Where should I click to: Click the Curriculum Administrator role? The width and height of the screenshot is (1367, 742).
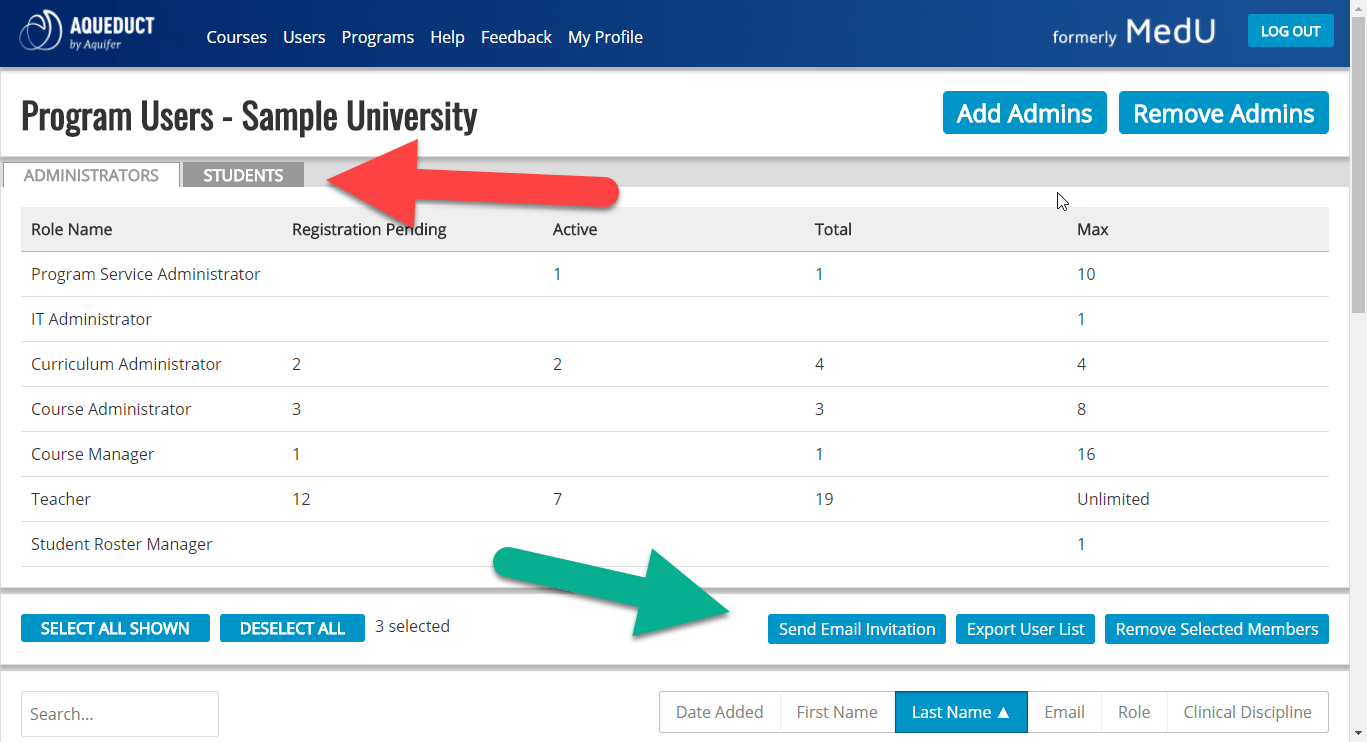[126, 364]
